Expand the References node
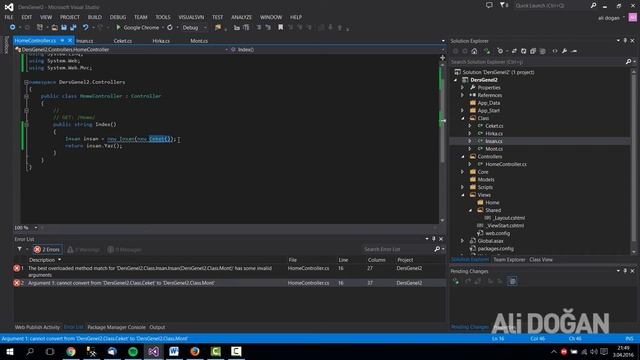This screenshot has height=360, width=640. point(462,95)
